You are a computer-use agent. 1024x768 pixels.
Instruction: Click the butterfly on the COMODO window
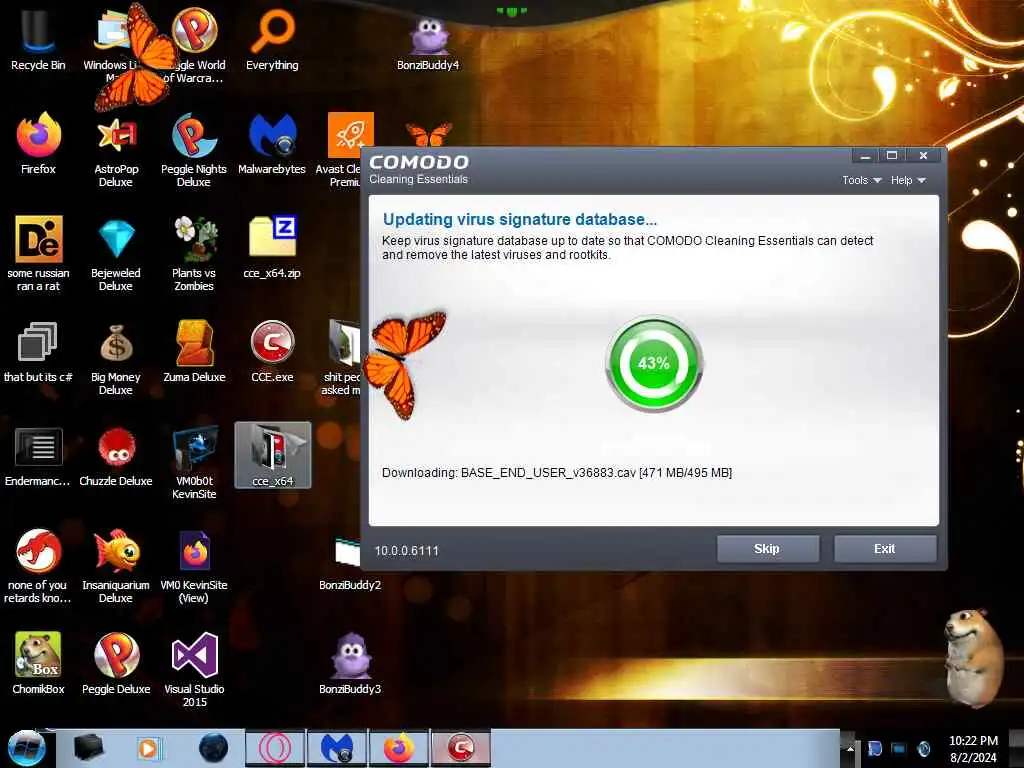(405, 363)
